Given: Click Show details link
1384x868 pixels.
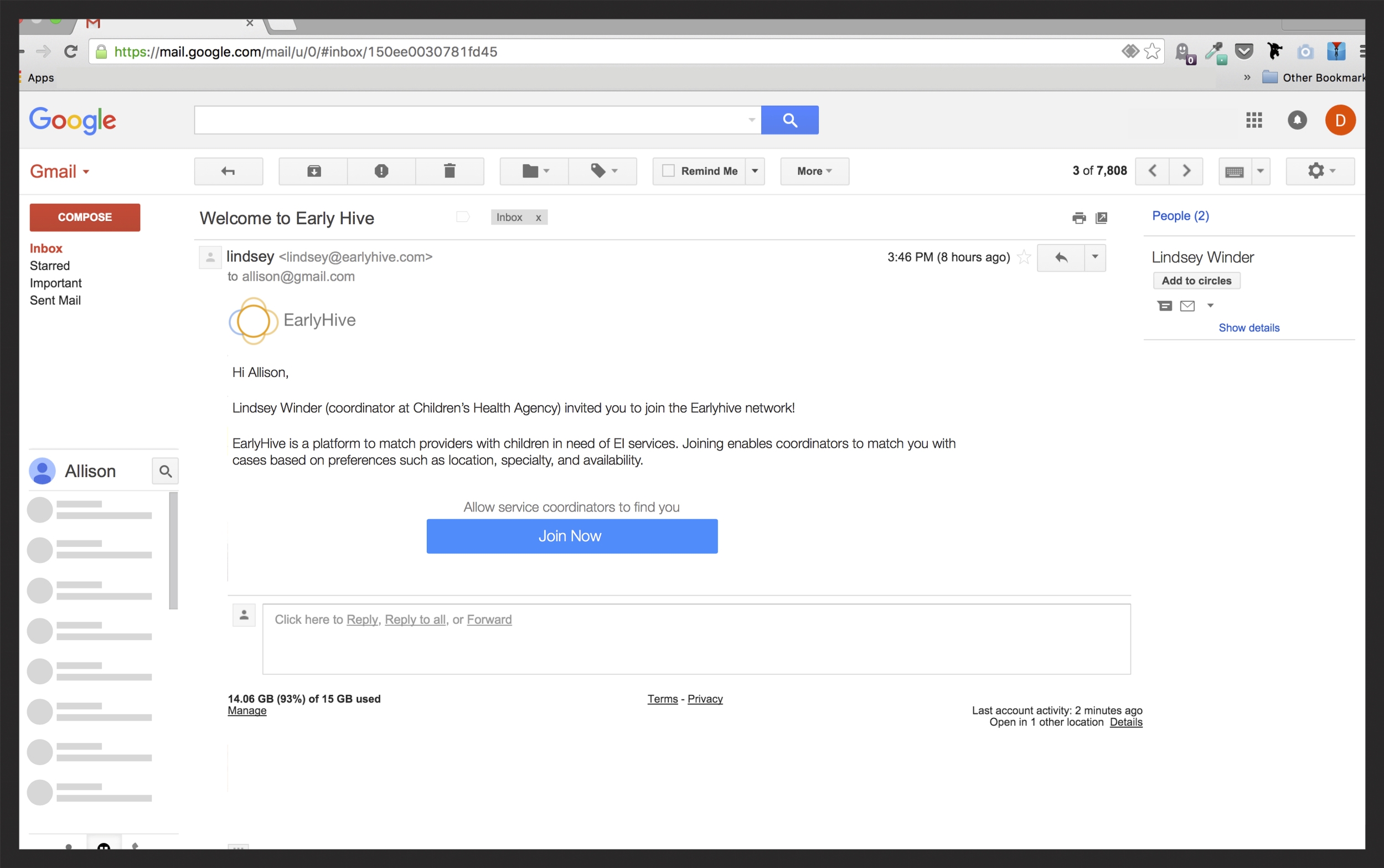Looking at the screenshot, I should coord(1248,328).
